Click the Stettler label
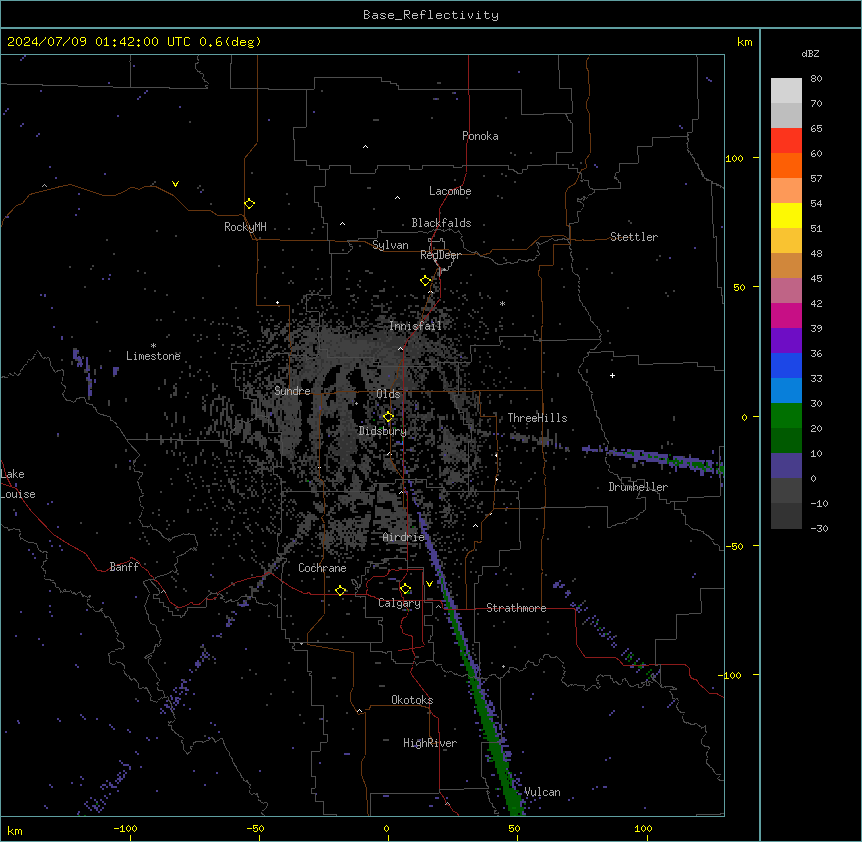The width and height of the screenshot is (862, 842). point(634,237)
